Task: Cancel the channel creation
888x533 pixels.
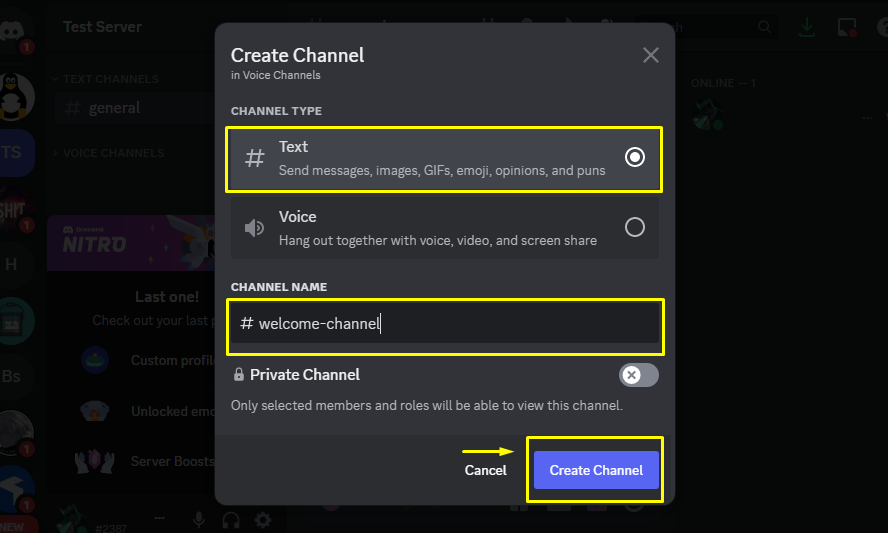Action: (x=485, y=470)
